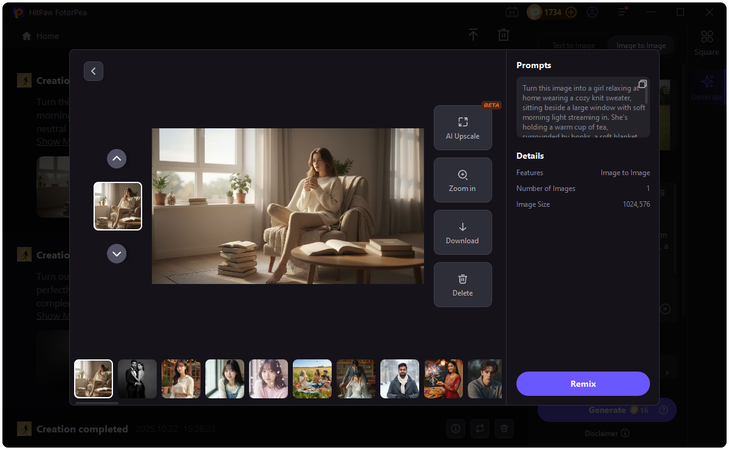Select thumbnail of girl by window
The width and height of the screenshot is (729, 450).
pyautogui.click(x=225, y=379)
